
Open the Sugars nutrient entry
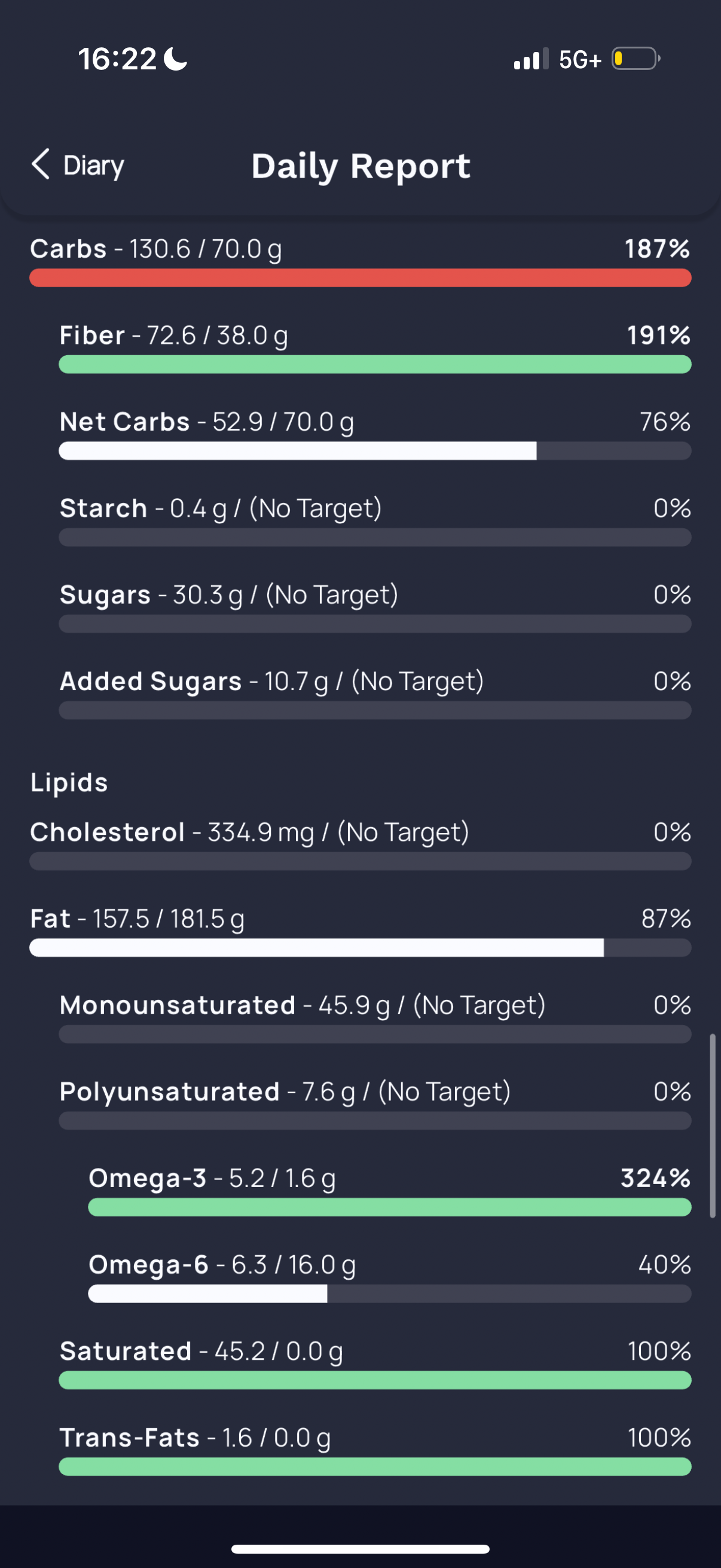click(x=375, y=608)
